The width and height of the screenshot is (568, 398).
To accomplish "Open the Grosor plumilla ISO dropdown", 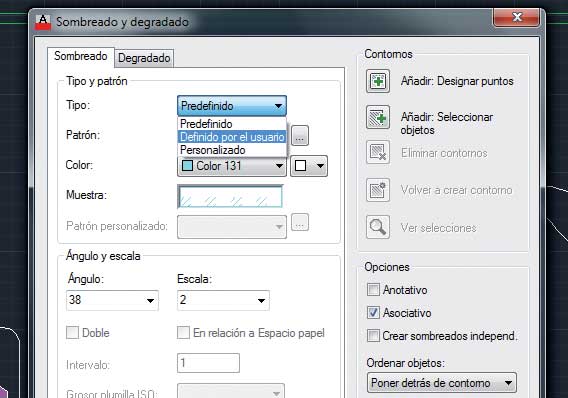I will pyautogui.click(x=231, y=392).
